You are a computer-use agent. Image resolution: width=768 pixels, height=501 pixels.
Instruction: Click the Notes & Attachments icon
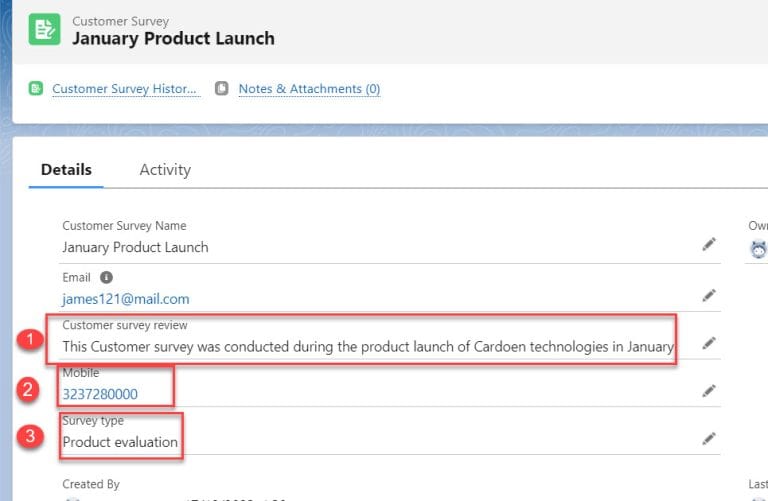pos(222,89)
